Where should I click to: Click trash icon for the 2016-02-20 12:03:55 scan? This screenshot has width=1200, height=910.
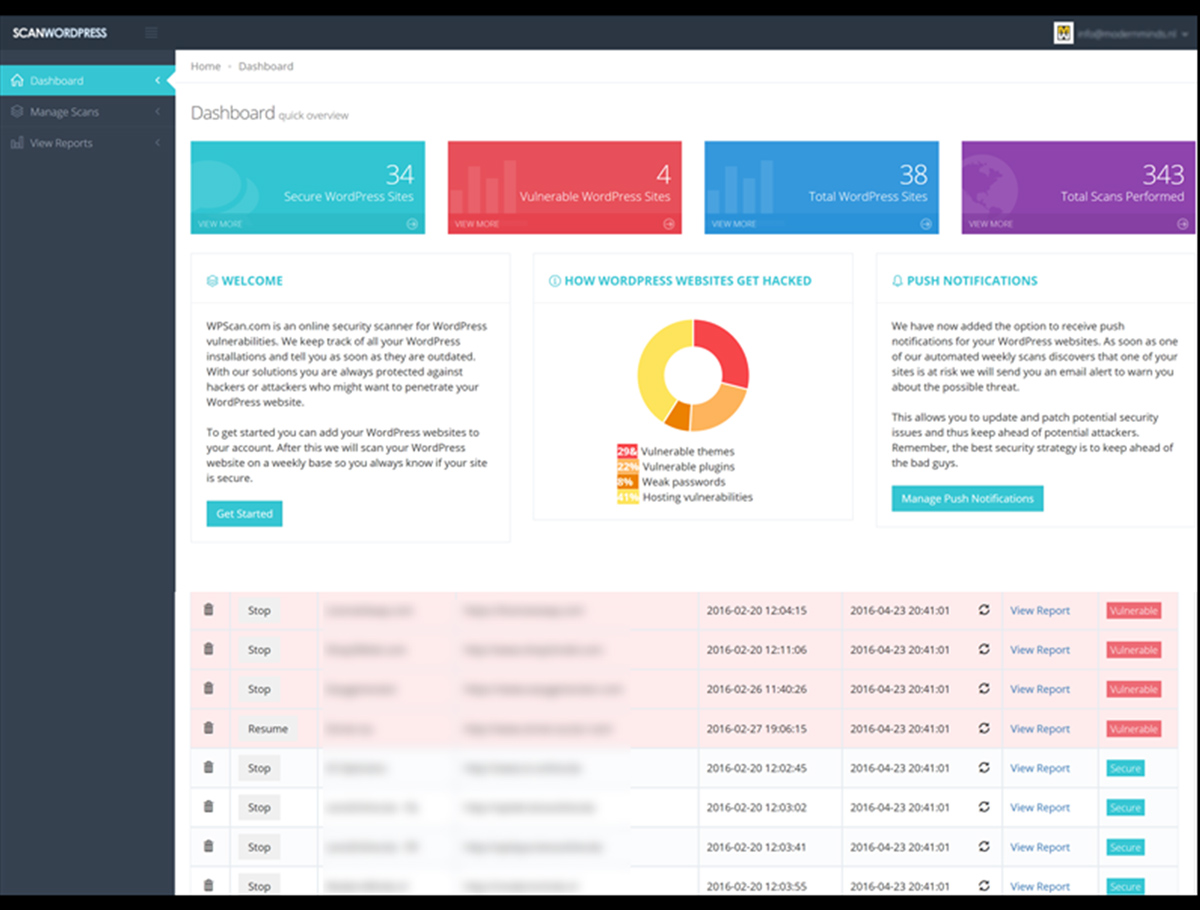209,885
